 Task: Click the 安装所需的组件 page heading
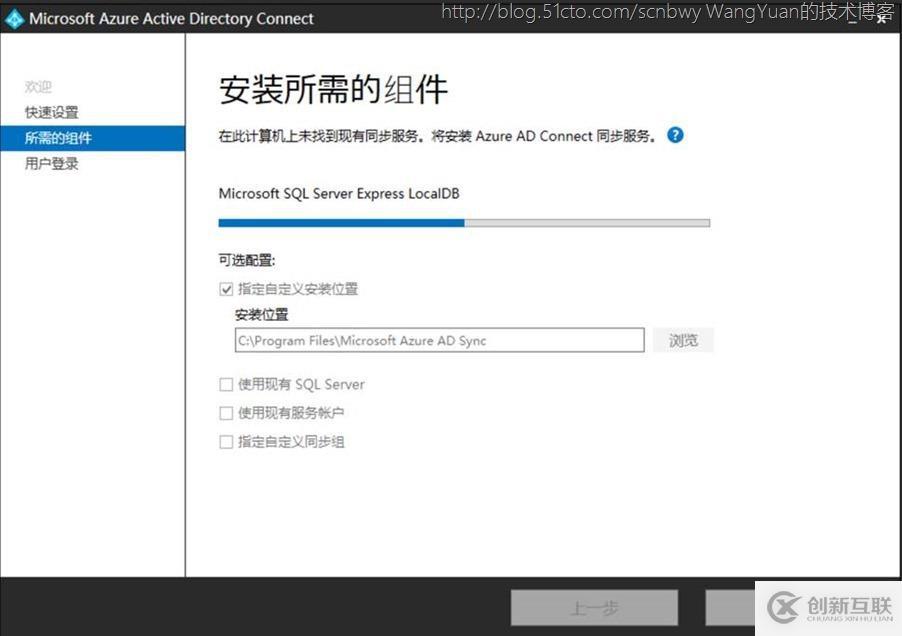pos(333,90)
